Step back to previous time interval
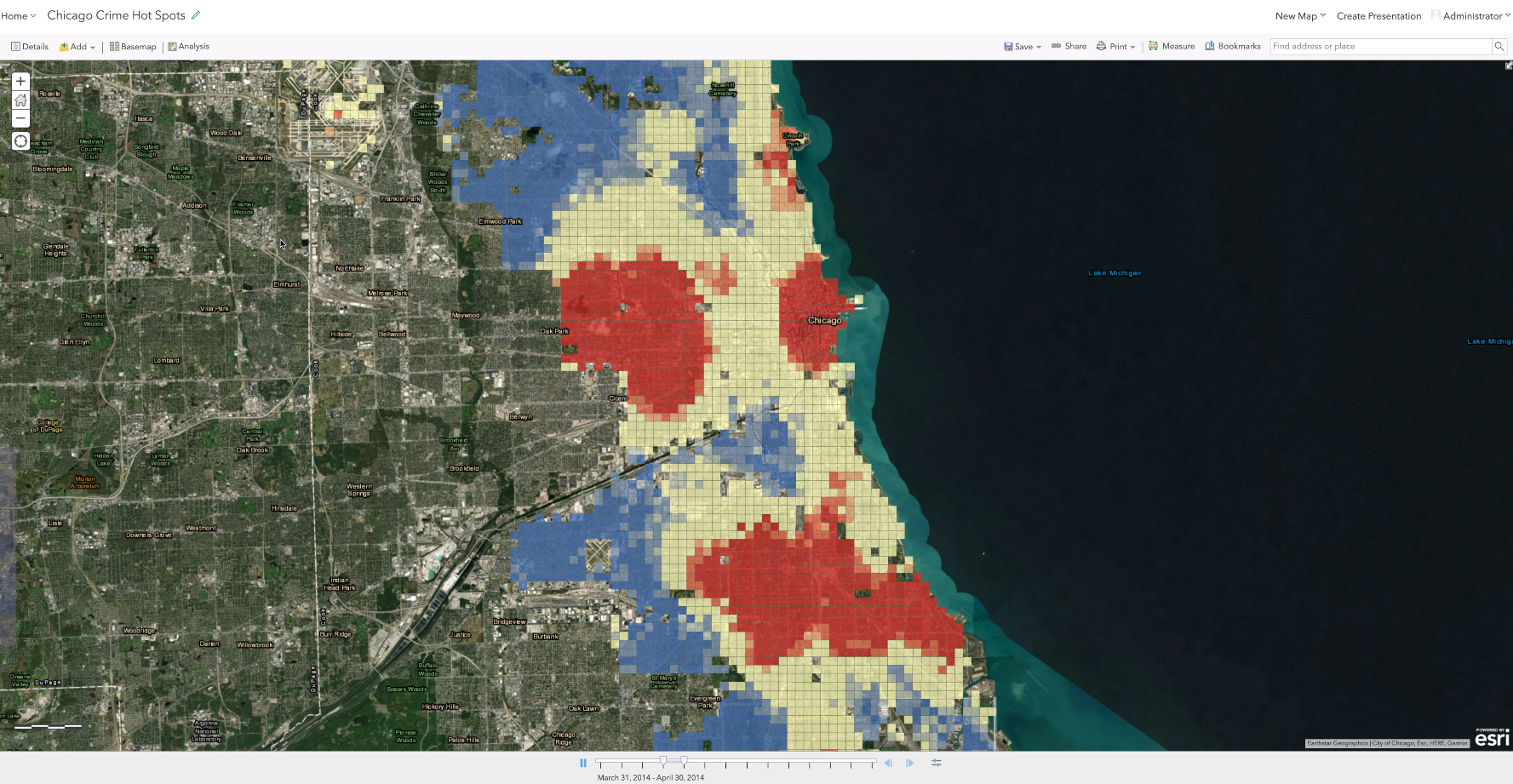The height and width of the screenshot is (784, 1513). coord(888,763)
